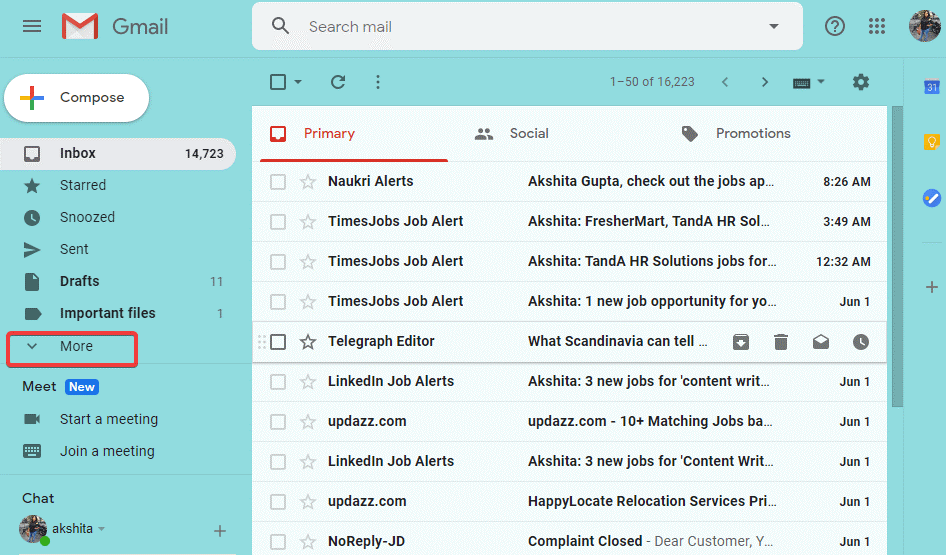
Task: Check the Naukri Alerts email checkbox
Action: point(278,182)
